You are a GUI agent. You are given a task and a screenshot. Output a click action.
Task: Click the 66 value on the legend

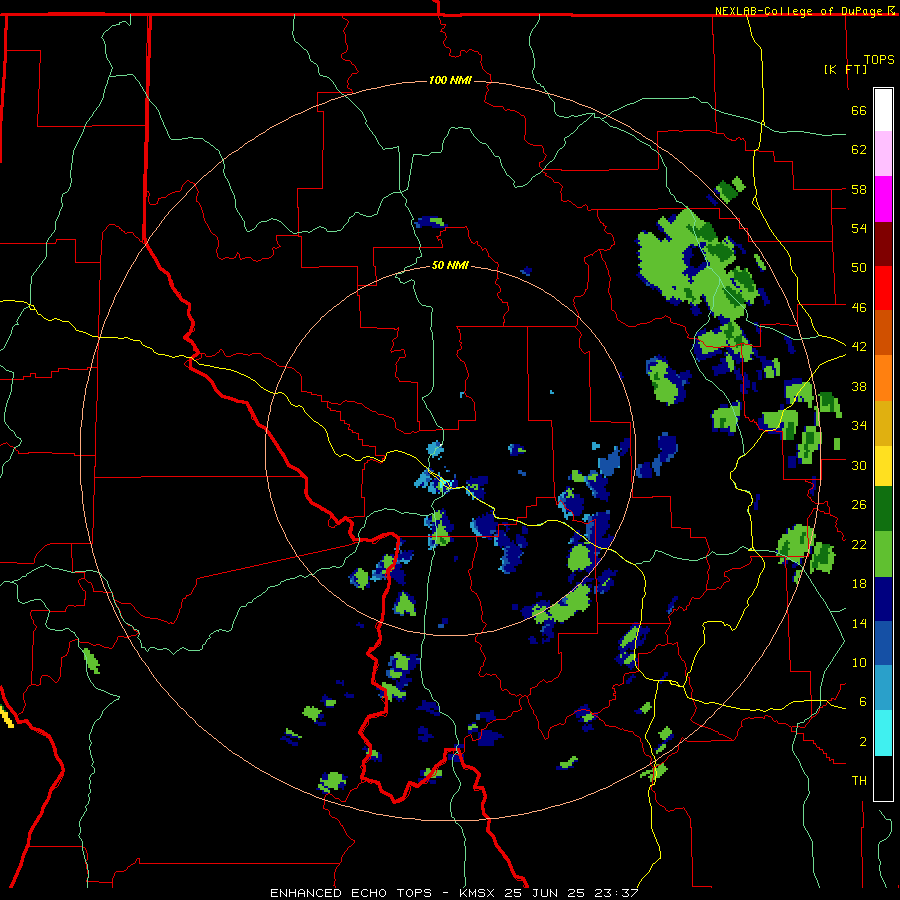[x=859, y=110]
